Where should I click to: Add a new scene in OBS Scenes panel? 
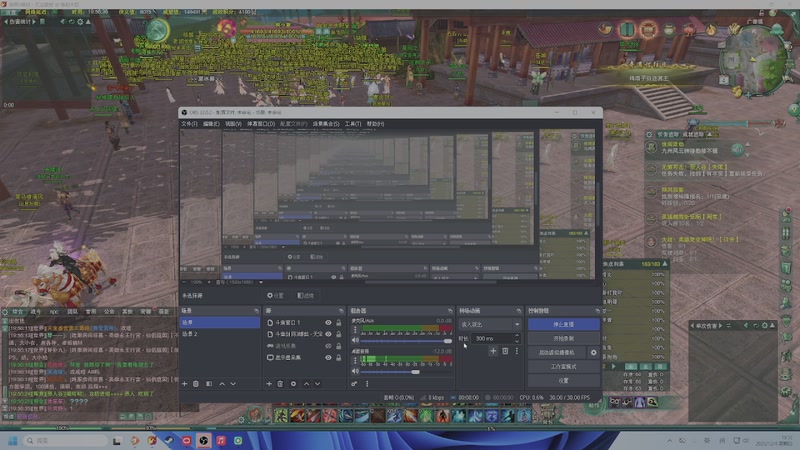coord(185,384)
